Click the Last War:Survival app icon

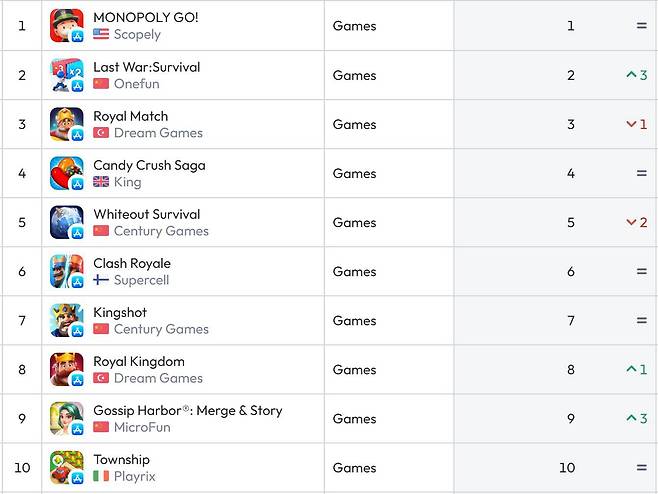[67, 75]
